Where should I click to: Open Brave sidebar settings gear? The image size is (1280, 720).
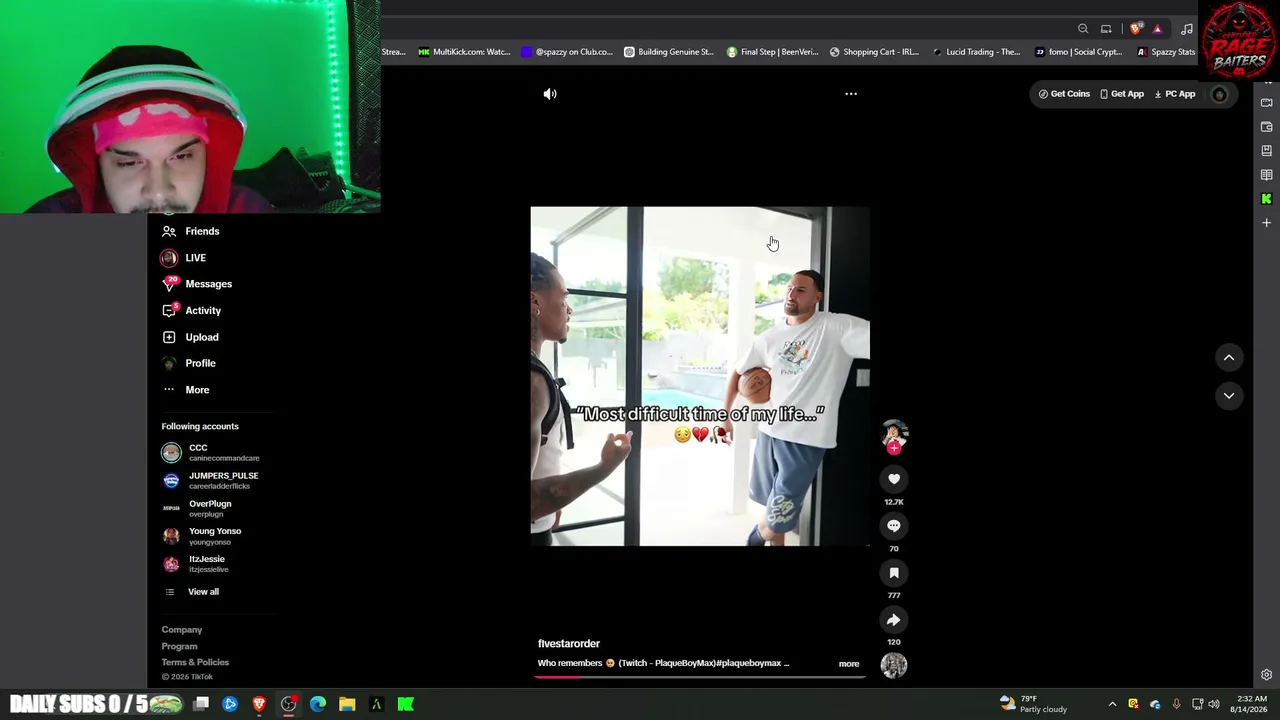click(x=1266, y=675)
